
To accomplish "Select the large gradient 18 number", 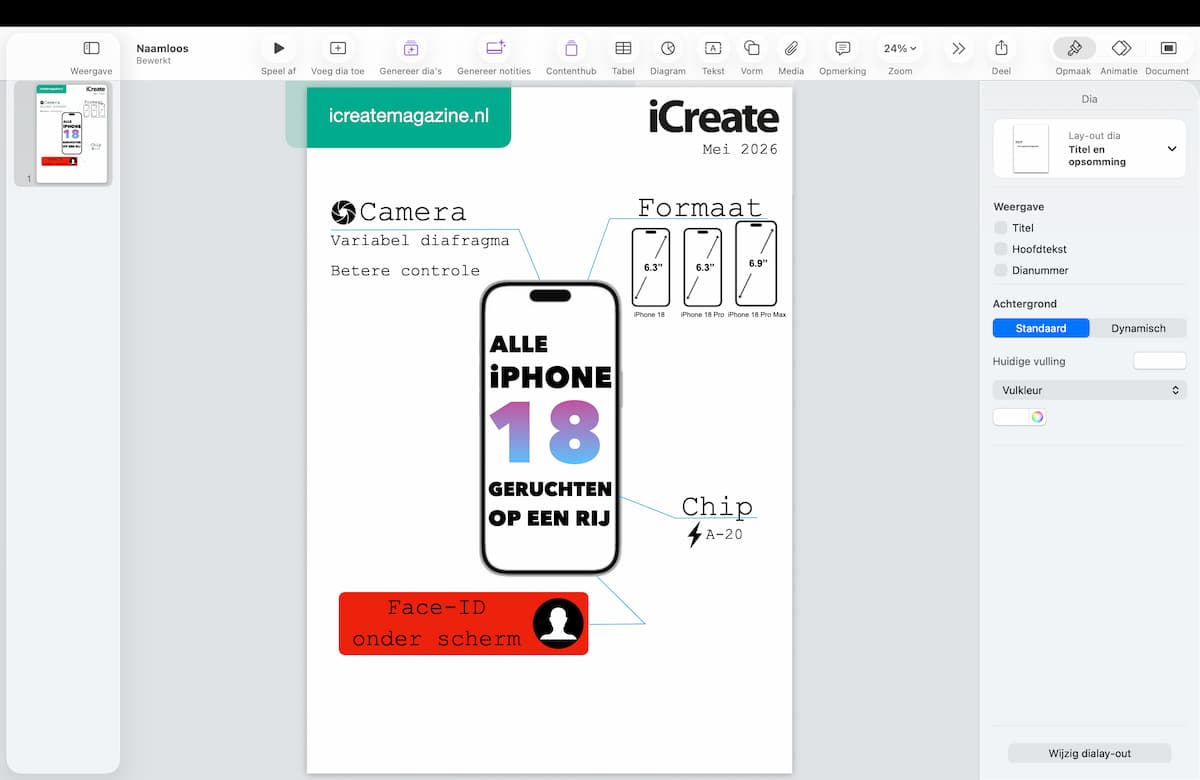I will (546, 432).
